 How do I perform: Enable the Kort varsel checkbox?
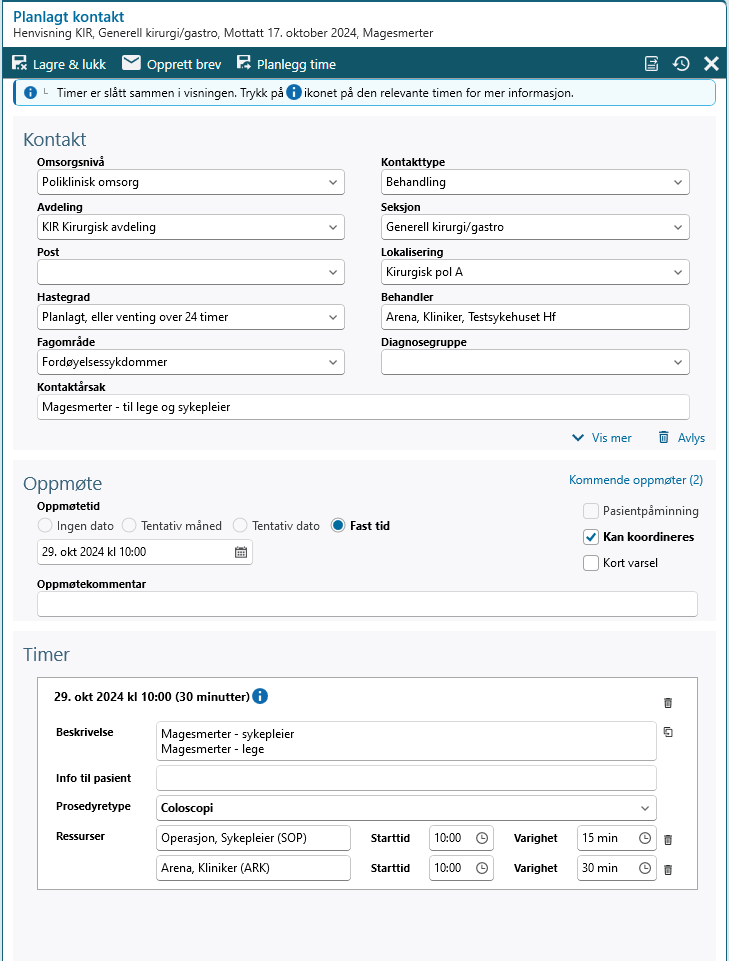[591, 563]
